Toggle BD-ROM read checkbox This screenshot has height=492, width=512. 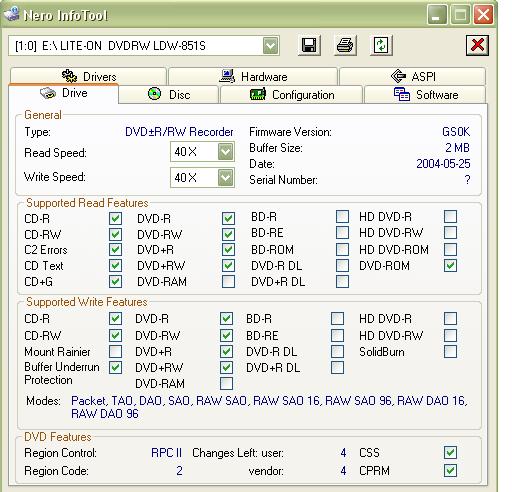point(342,249)
